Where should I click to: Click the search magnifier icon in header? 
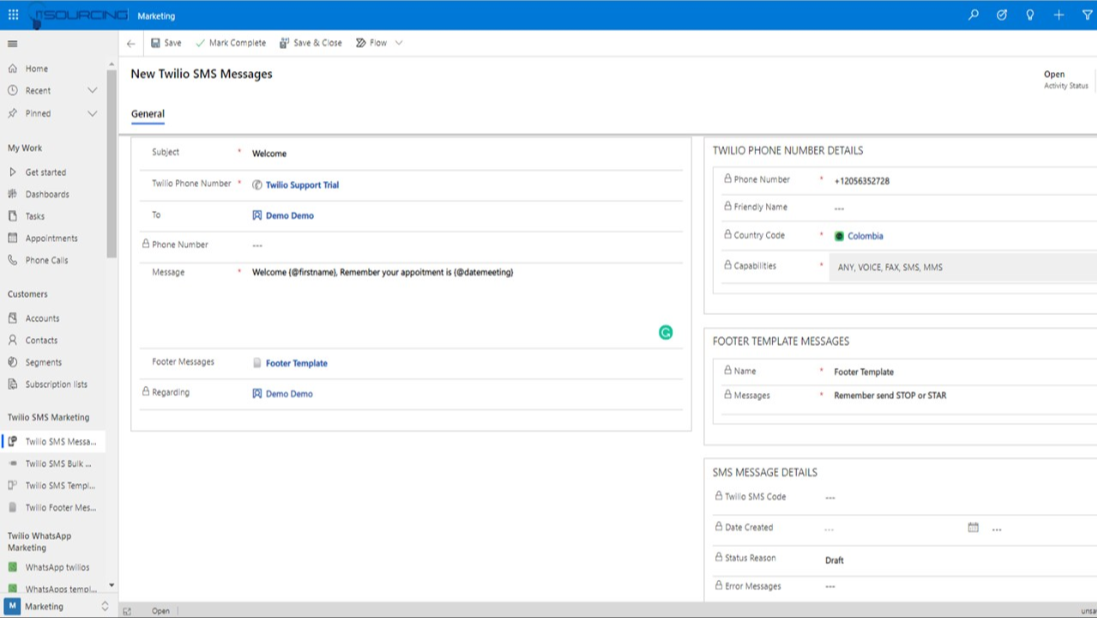click(x=973, y=15)
